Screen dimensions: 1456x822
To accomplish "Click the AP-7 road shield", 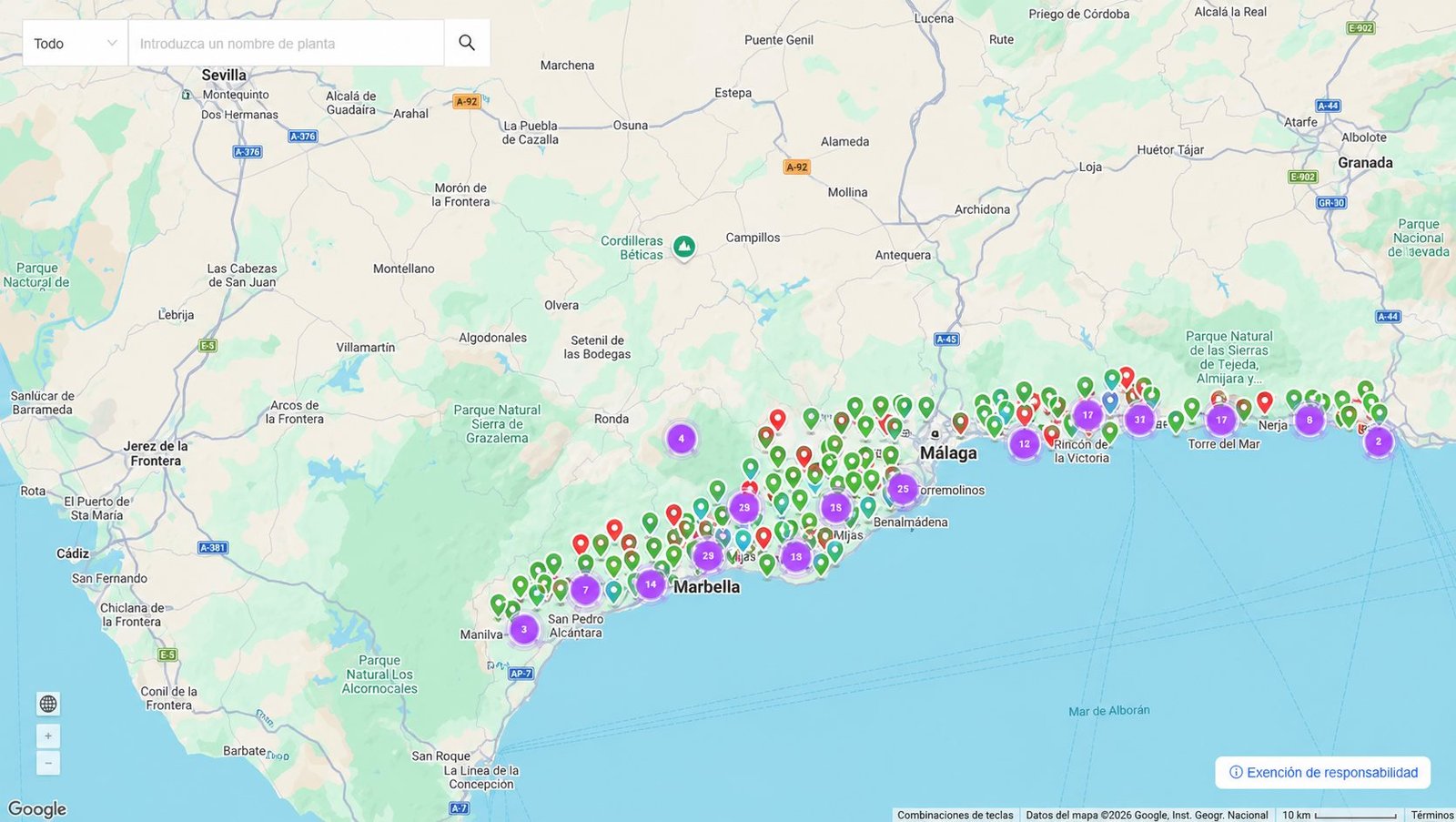I will (521, 674).
